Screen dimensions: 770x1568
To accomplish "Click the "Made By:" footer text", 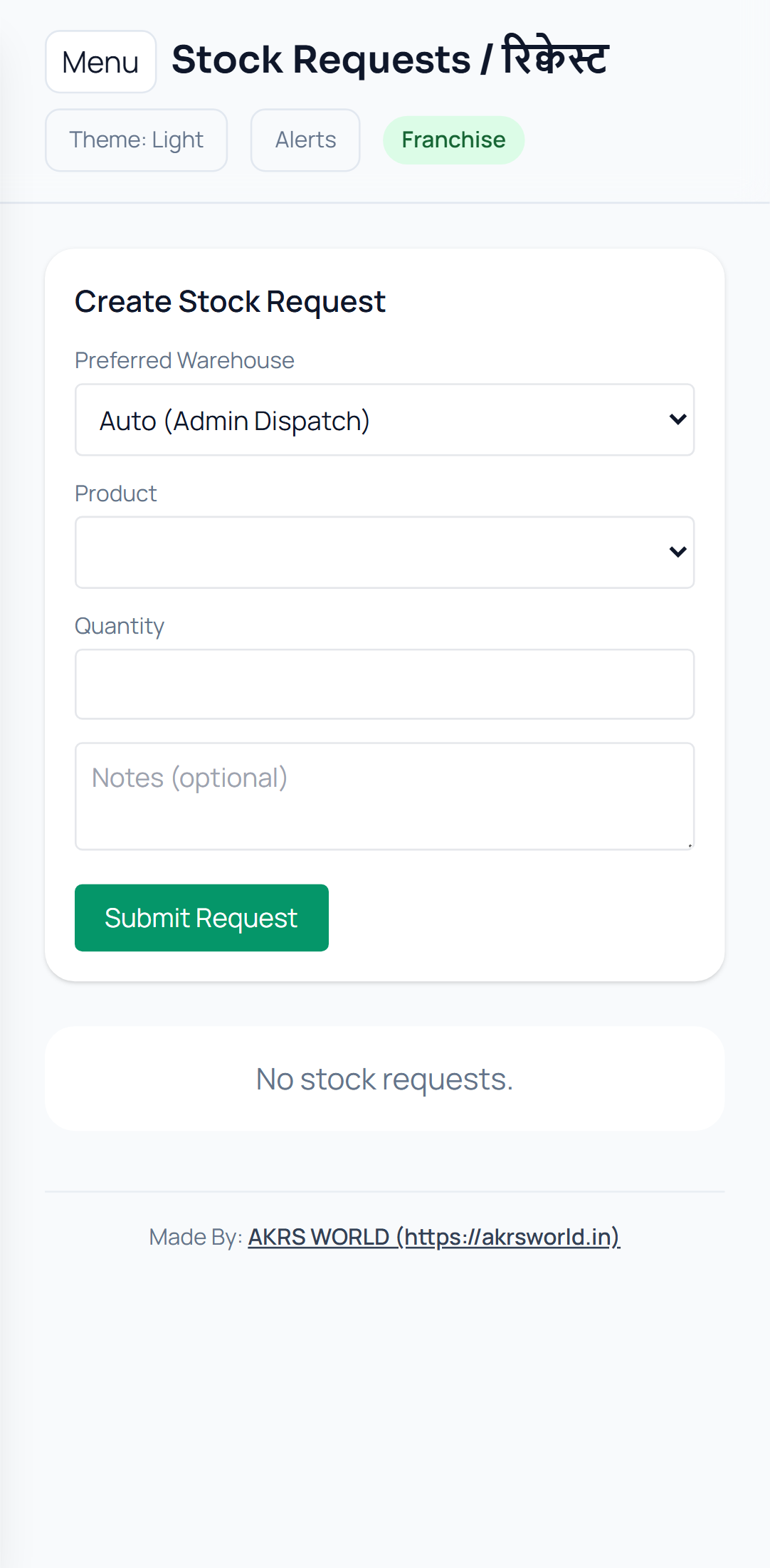I will coord(196,1237).
